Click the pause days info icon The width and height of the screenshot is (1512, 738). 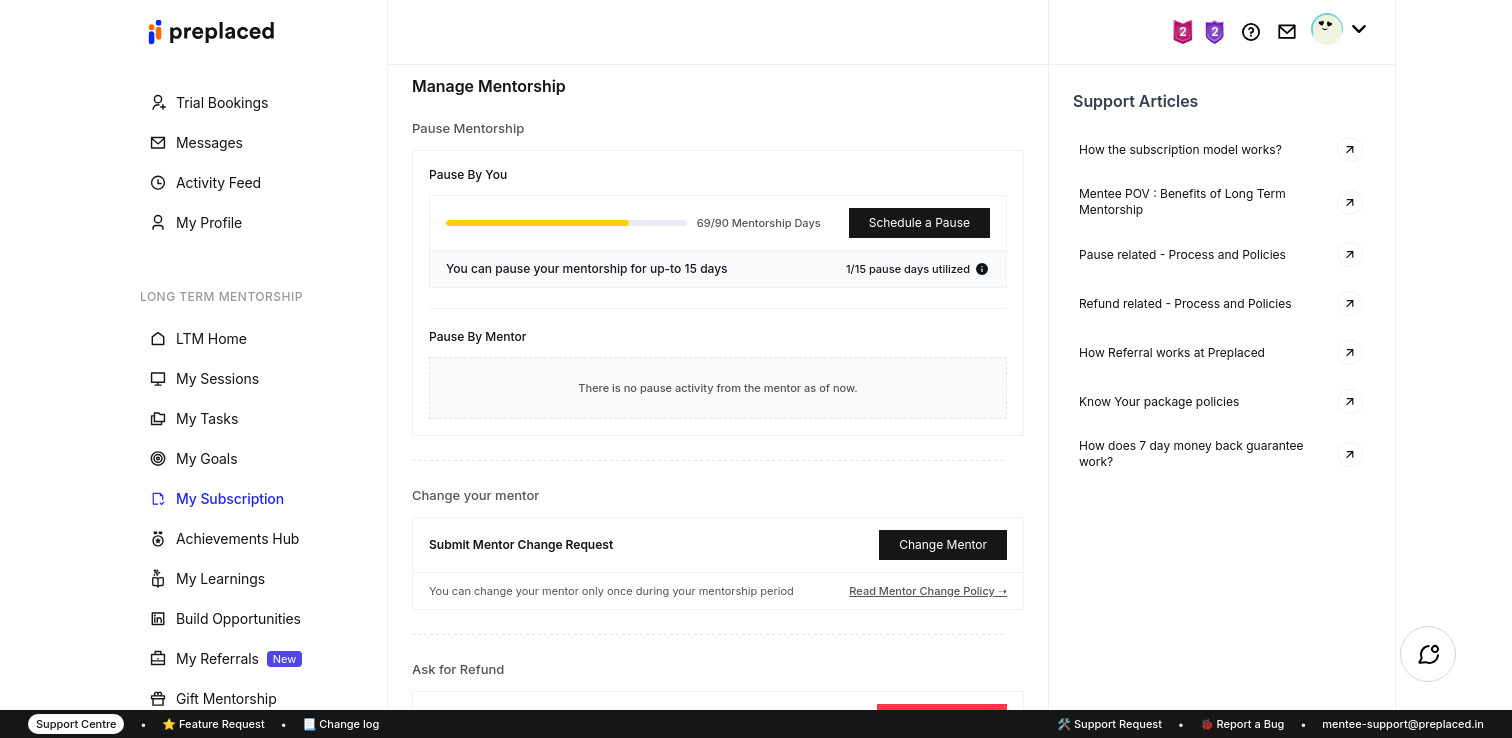coord(982,269)
